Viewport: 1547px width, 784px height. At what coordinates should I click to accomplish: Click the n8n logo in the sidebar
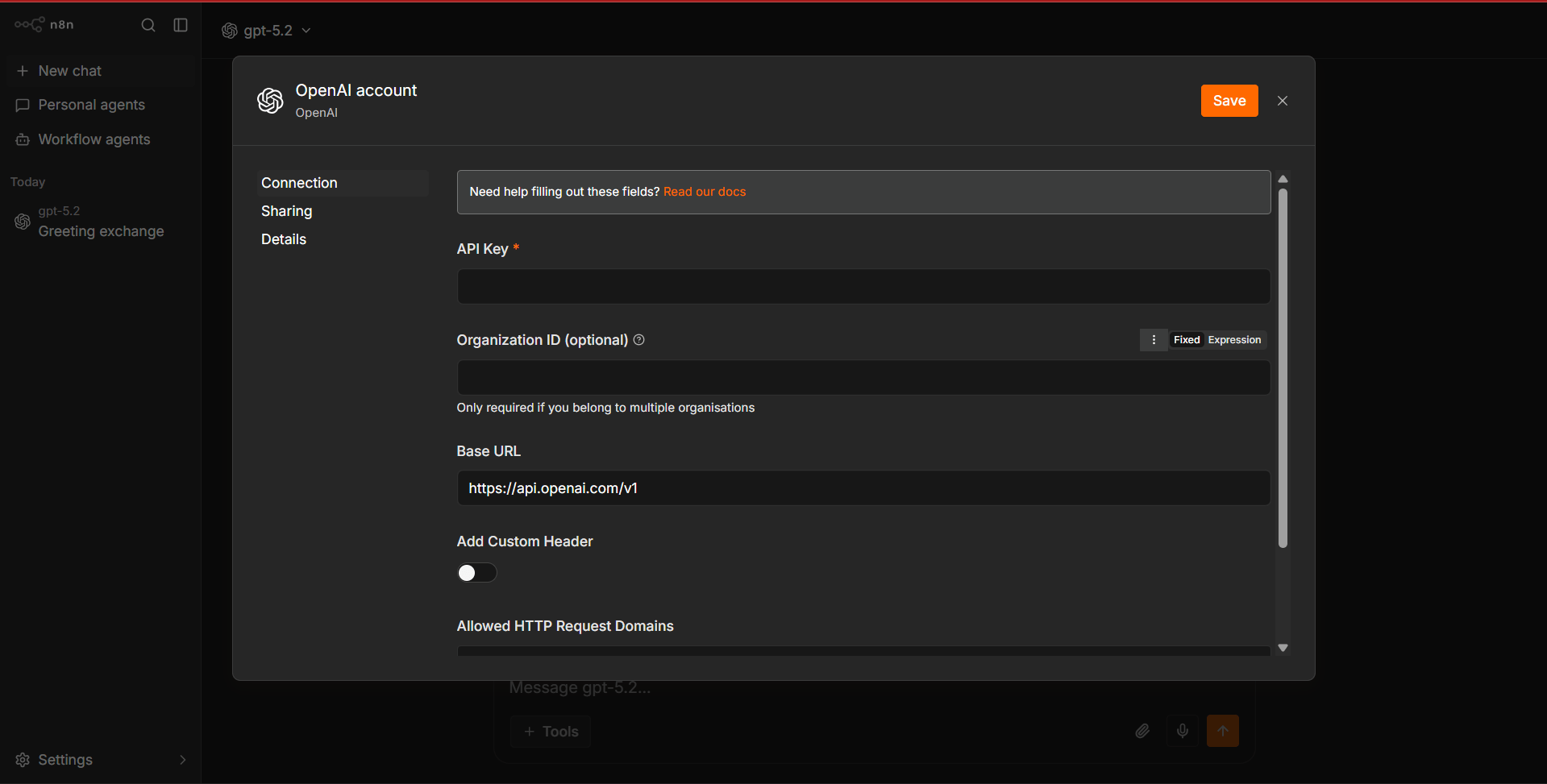pyautogui.click(x=44, y=25)
